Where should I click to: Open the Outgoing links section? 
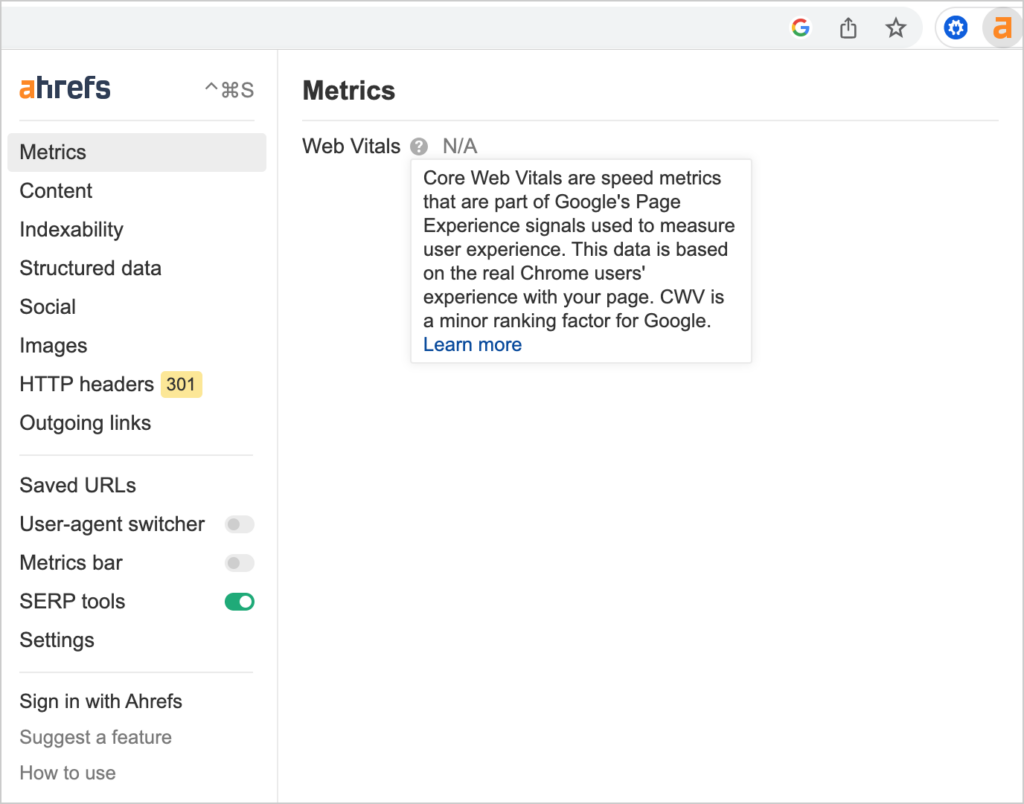85,423
